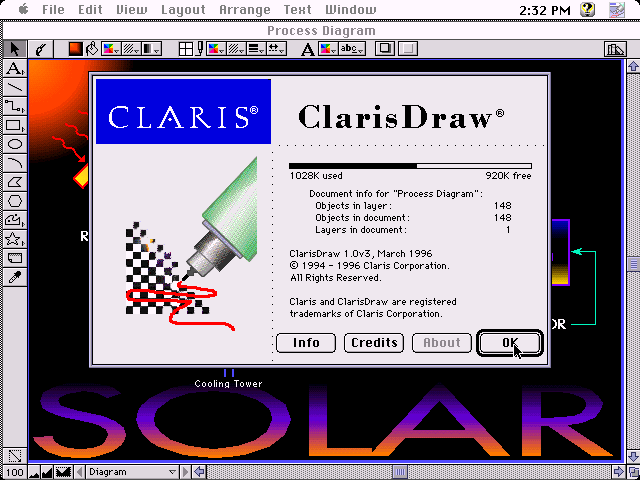This screenshot has height=480, width=640.
Task: Click OK to close the about dialog
Action: point(510,343)
